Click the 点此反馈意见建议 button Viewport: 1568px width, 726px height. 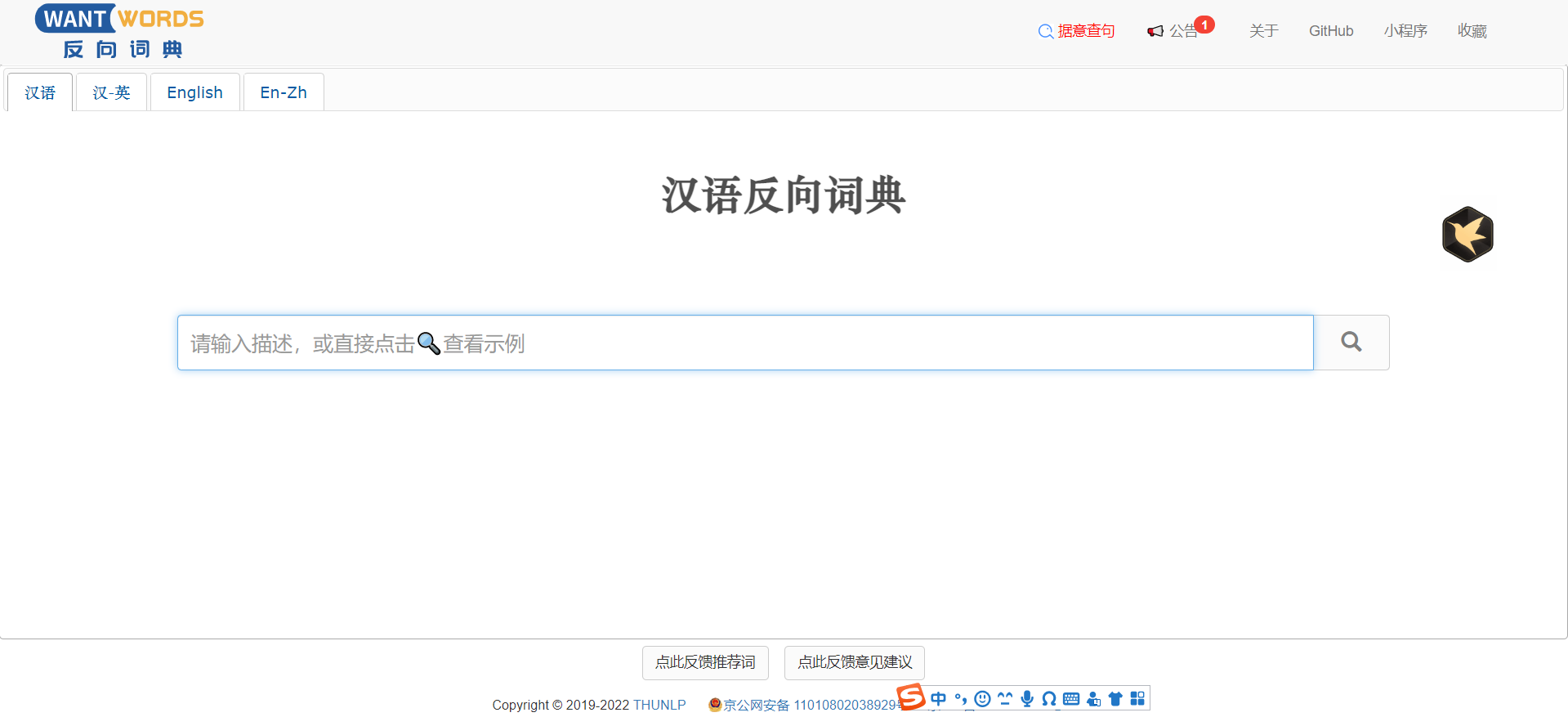click(x=854, y=662)
